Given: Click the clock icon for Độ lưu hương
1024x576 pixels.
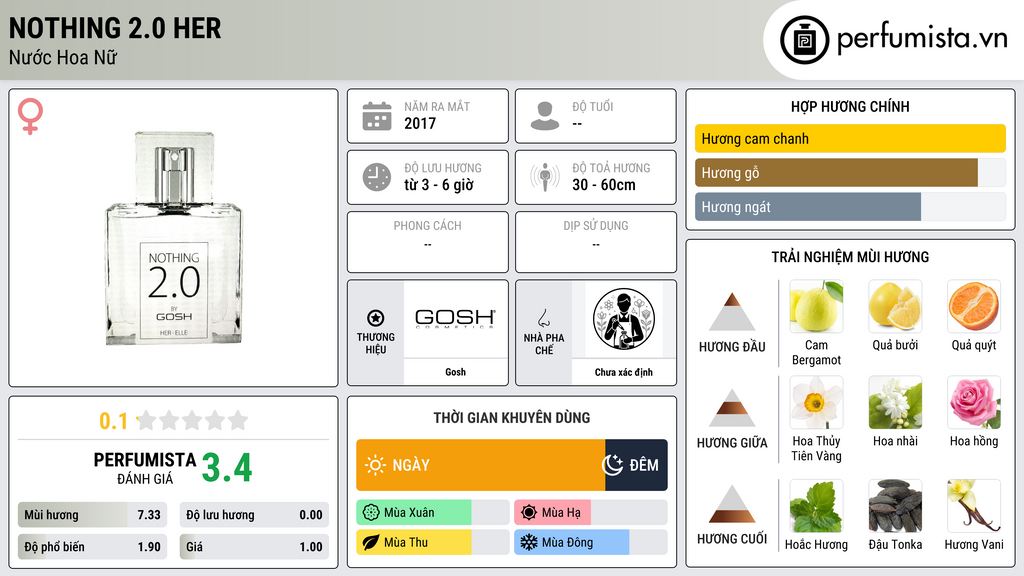Looking at the screenshot, I should [x=377, y=178].
